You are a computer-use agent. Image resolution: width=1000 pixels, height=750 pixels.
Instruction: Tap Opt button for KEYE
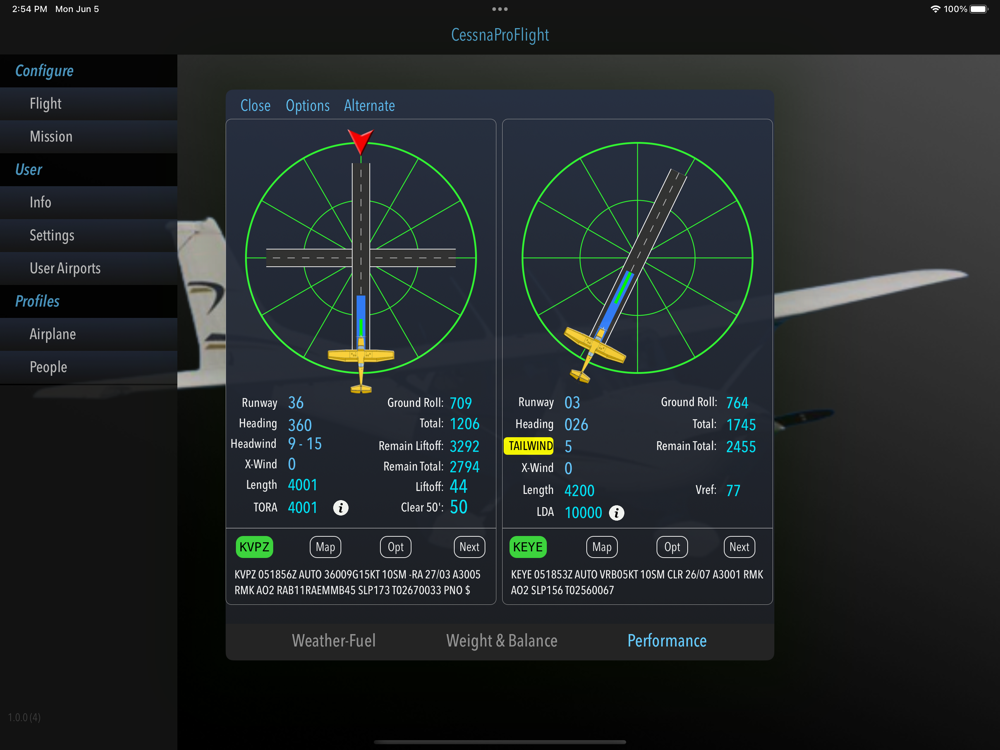pos(672,547)
